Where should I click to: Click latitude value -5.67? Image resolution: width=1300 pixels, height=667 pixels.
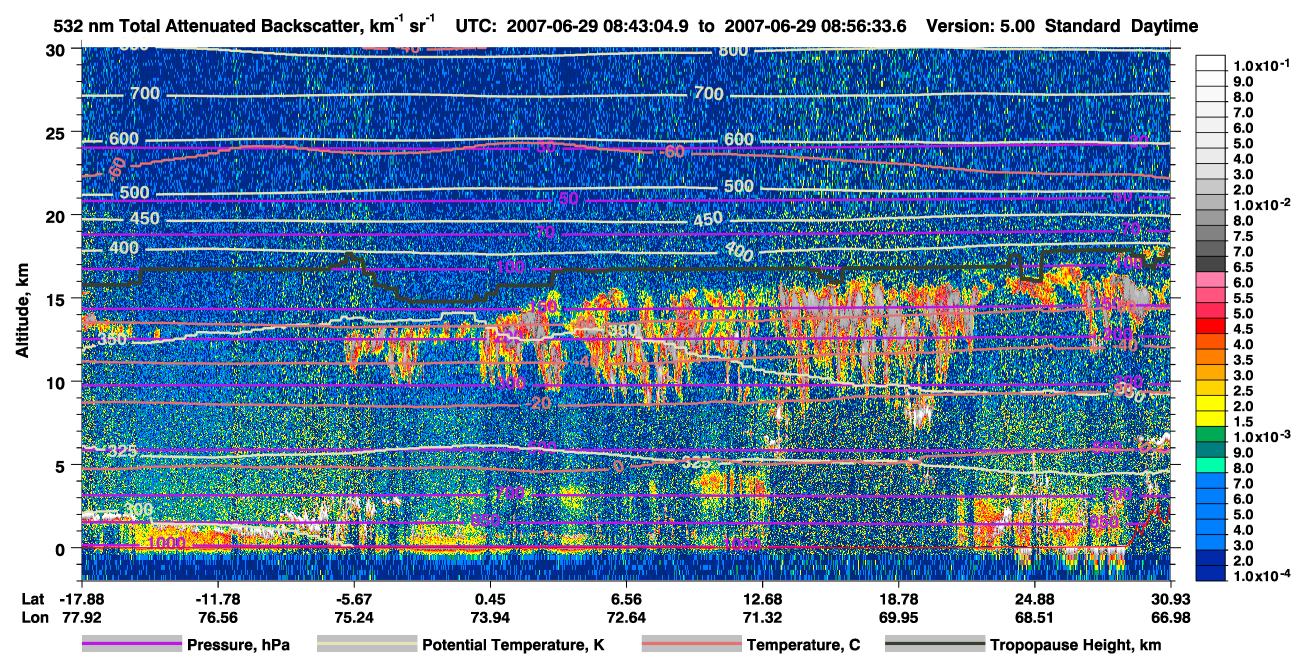click(x=353, y=599)
